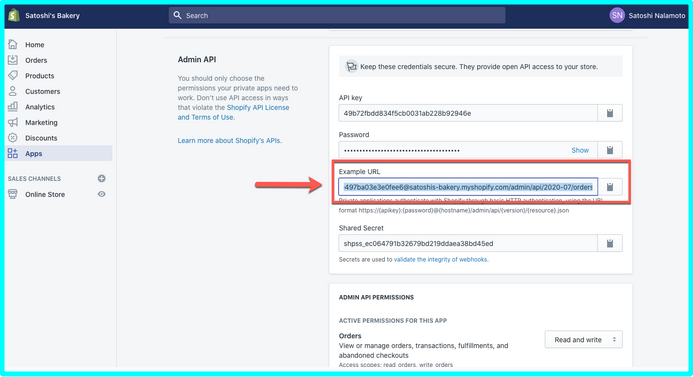The image size is (693, 377).
Task: Click the Customers person icon
Action: point(13,91)
